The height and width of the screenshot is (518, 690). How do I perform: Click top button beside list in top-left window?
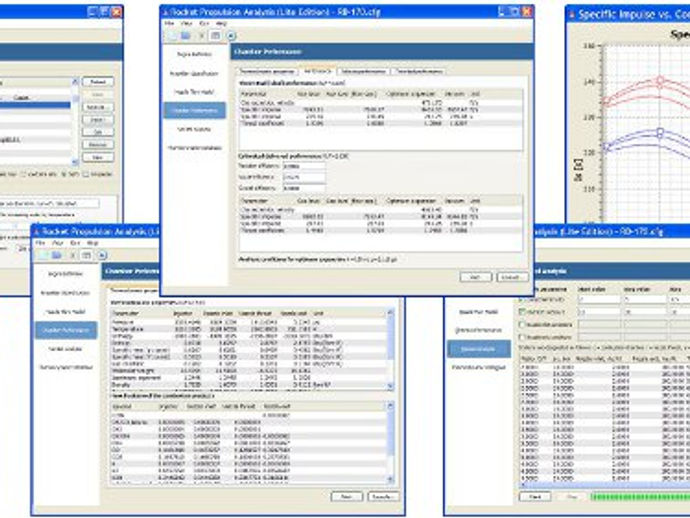point(98,82)
